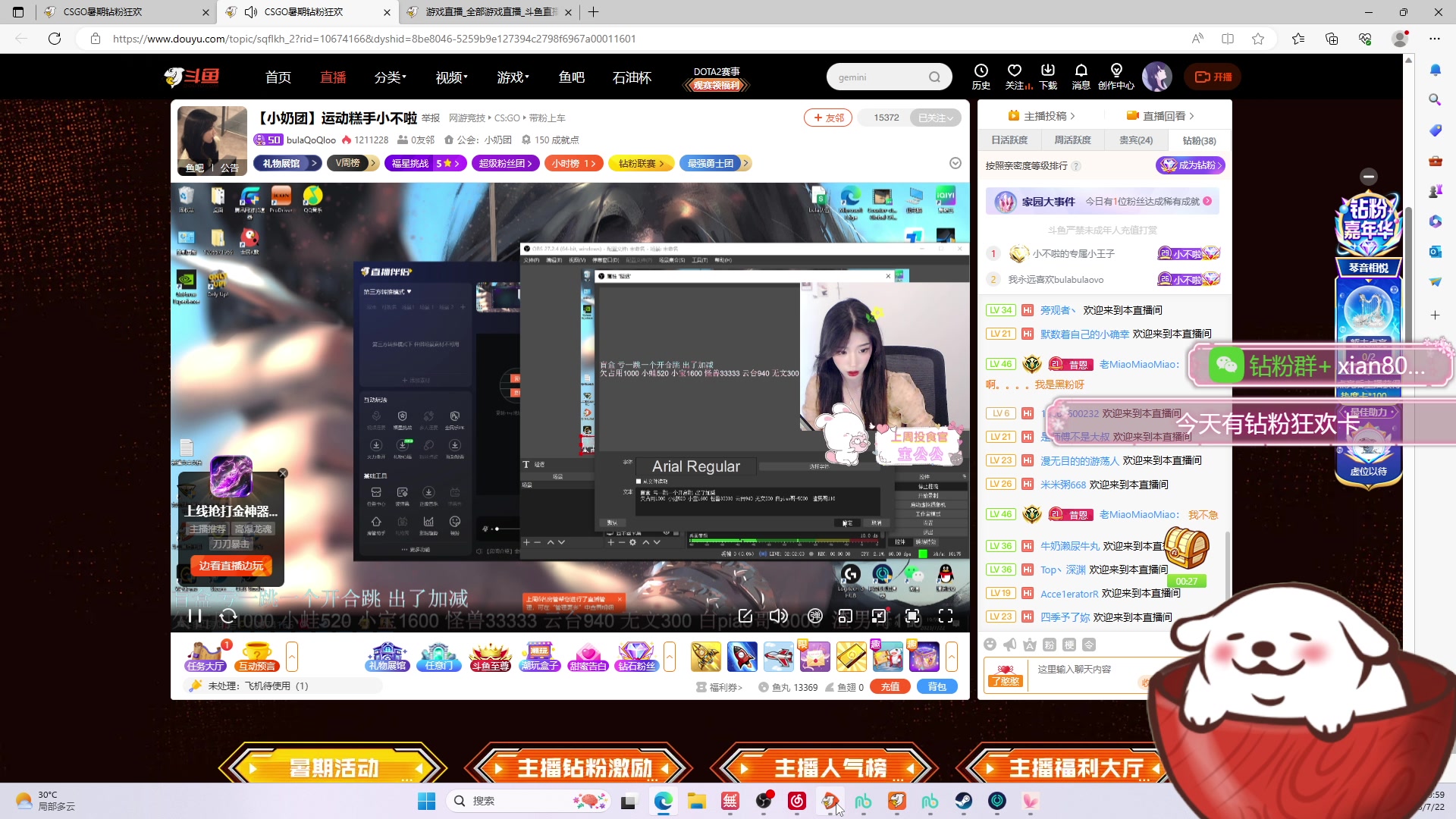
Task: Send the airplane gift
Action: (x=779, y=656)
